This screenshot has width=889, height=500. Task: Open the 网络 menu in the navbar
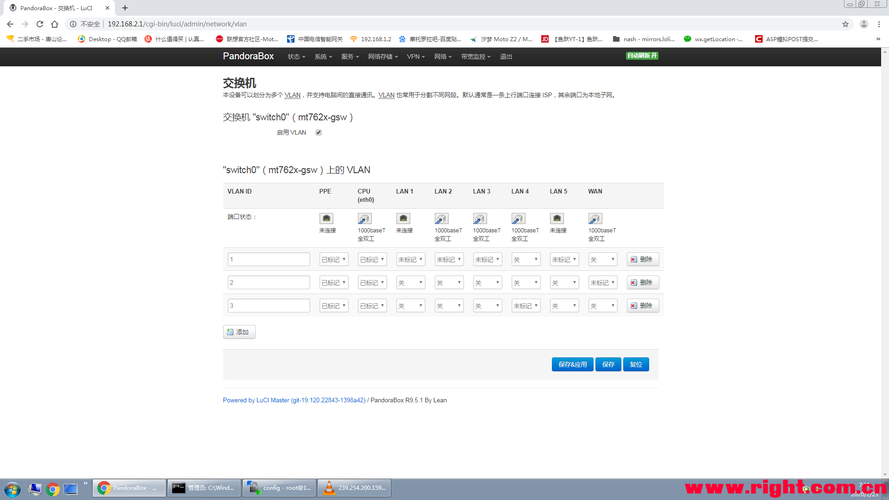point(443,57)
